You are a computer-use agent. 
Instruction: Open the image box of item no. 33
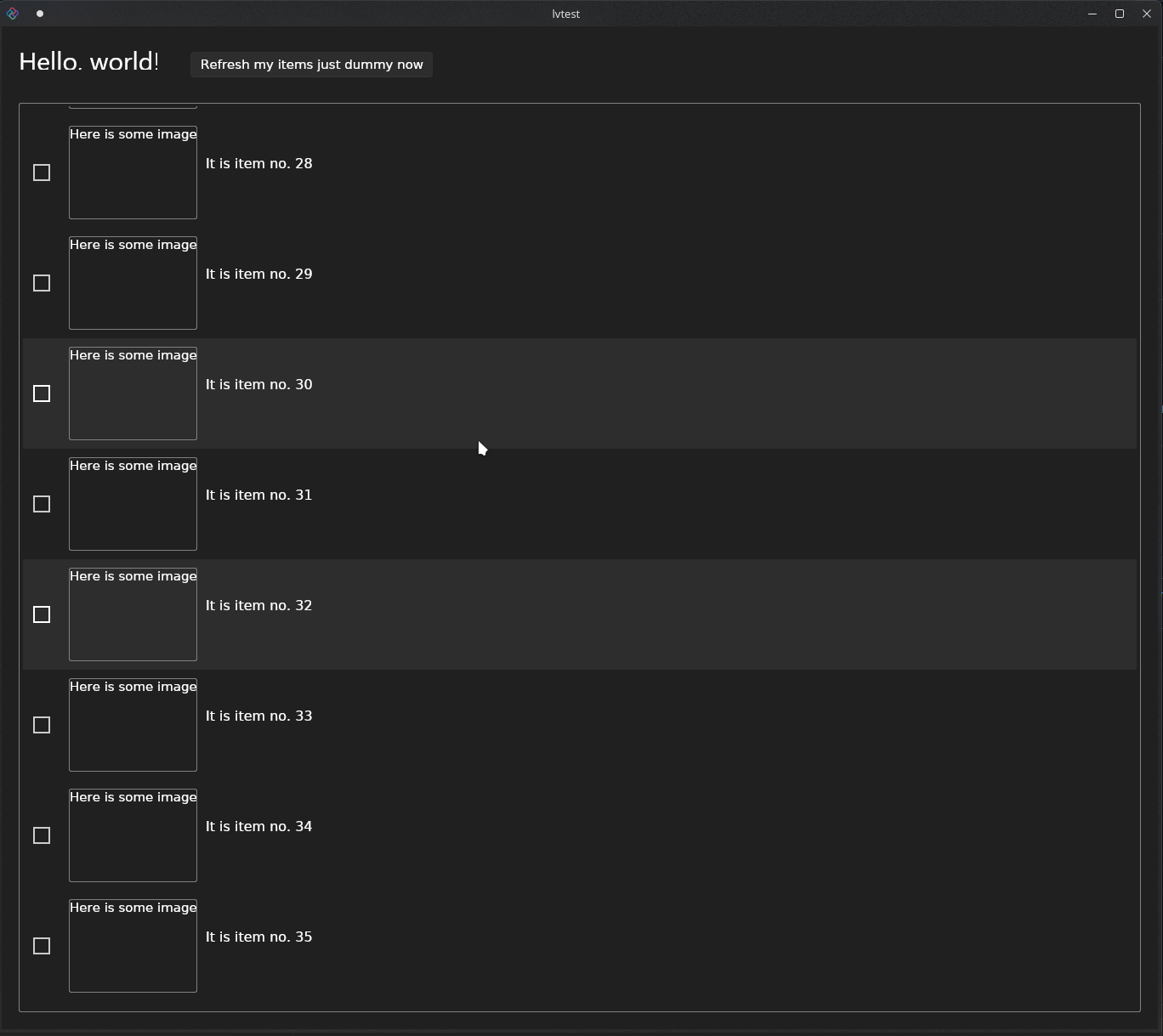coord(133,725)
